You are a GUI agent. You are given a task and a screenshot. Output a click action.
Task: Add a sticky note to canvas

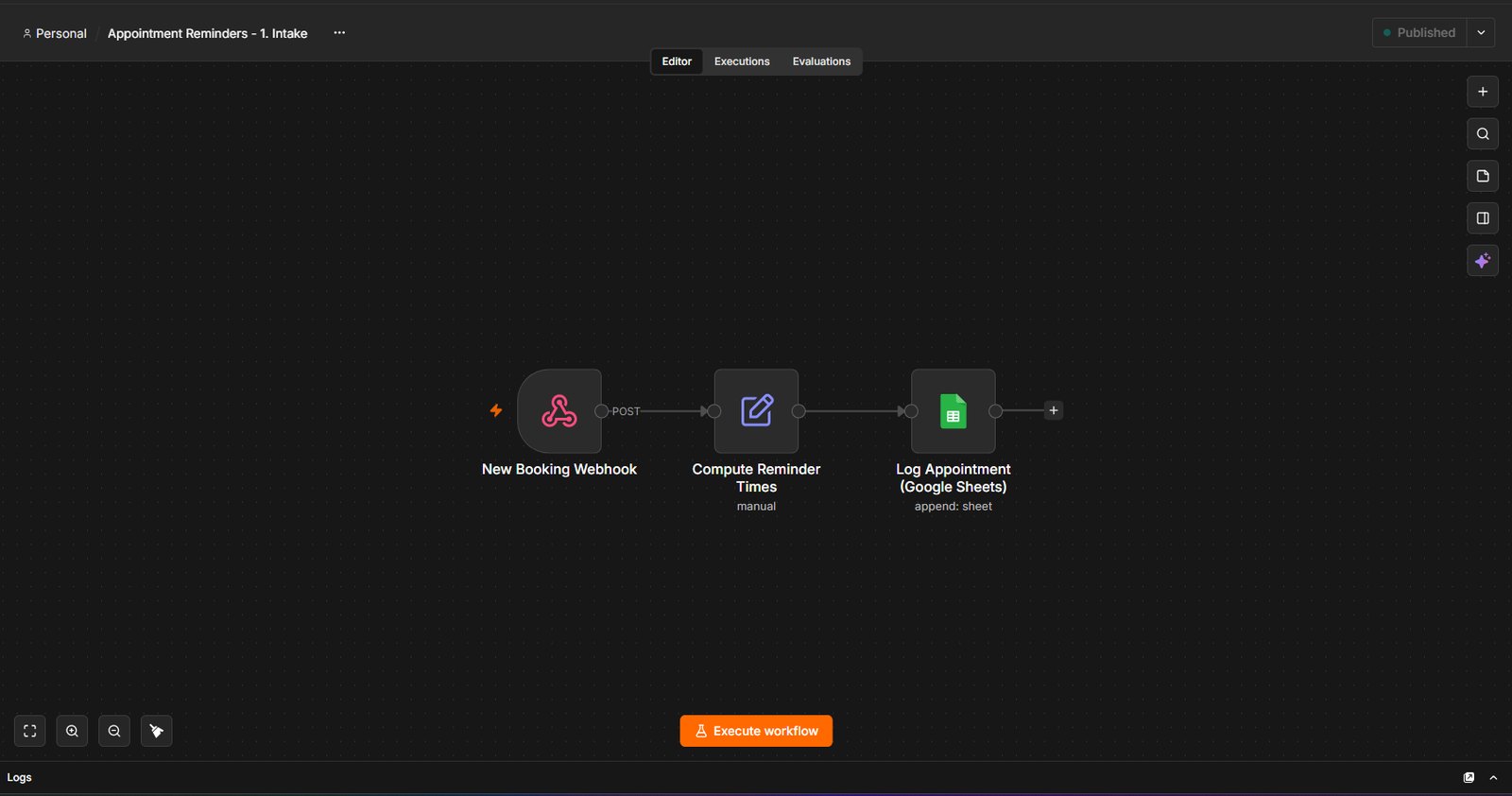(x=1483, y=176)
